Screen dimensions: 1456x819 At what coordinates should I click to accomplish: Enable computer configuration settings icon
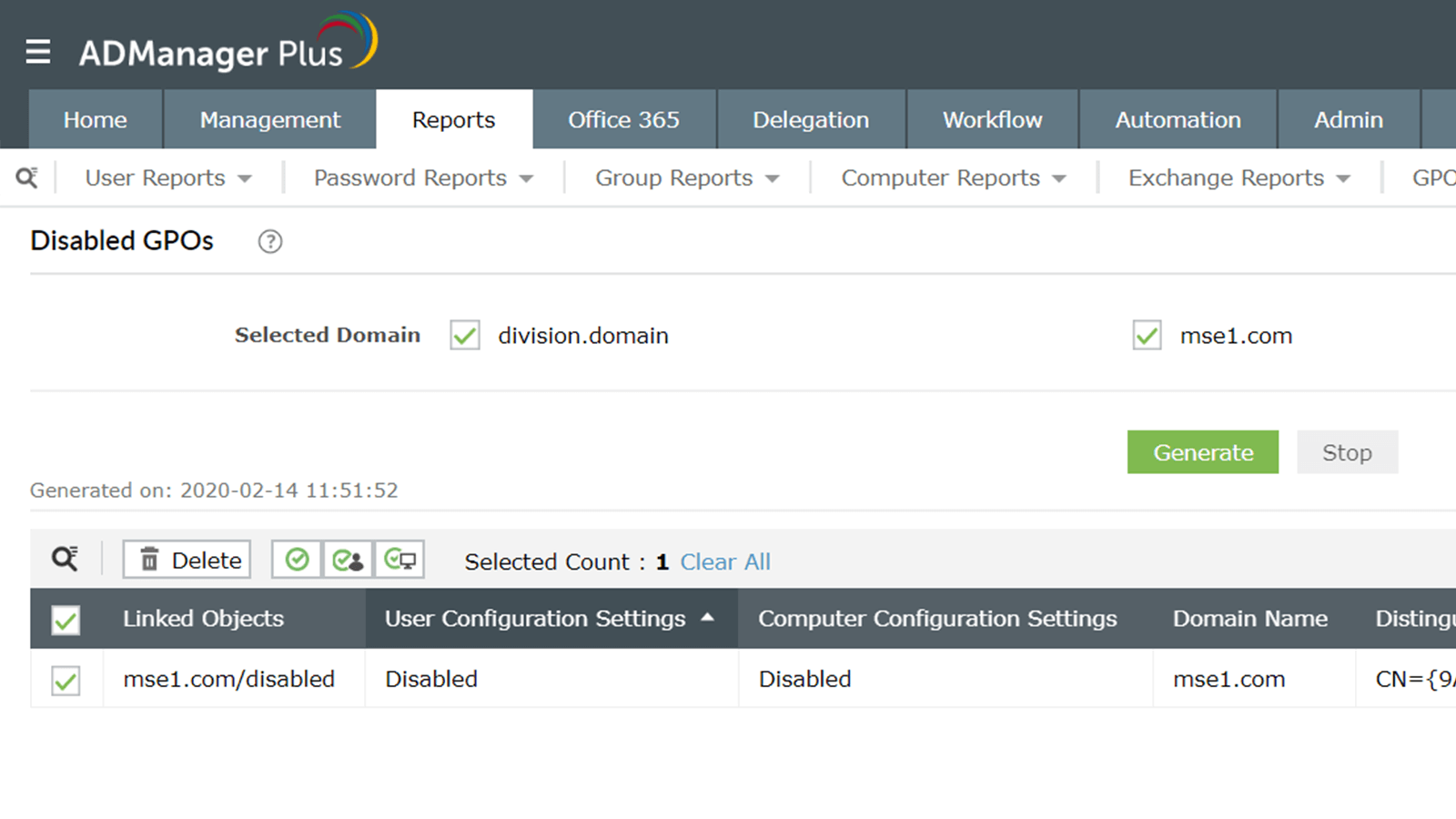click(x=399, y=560)
